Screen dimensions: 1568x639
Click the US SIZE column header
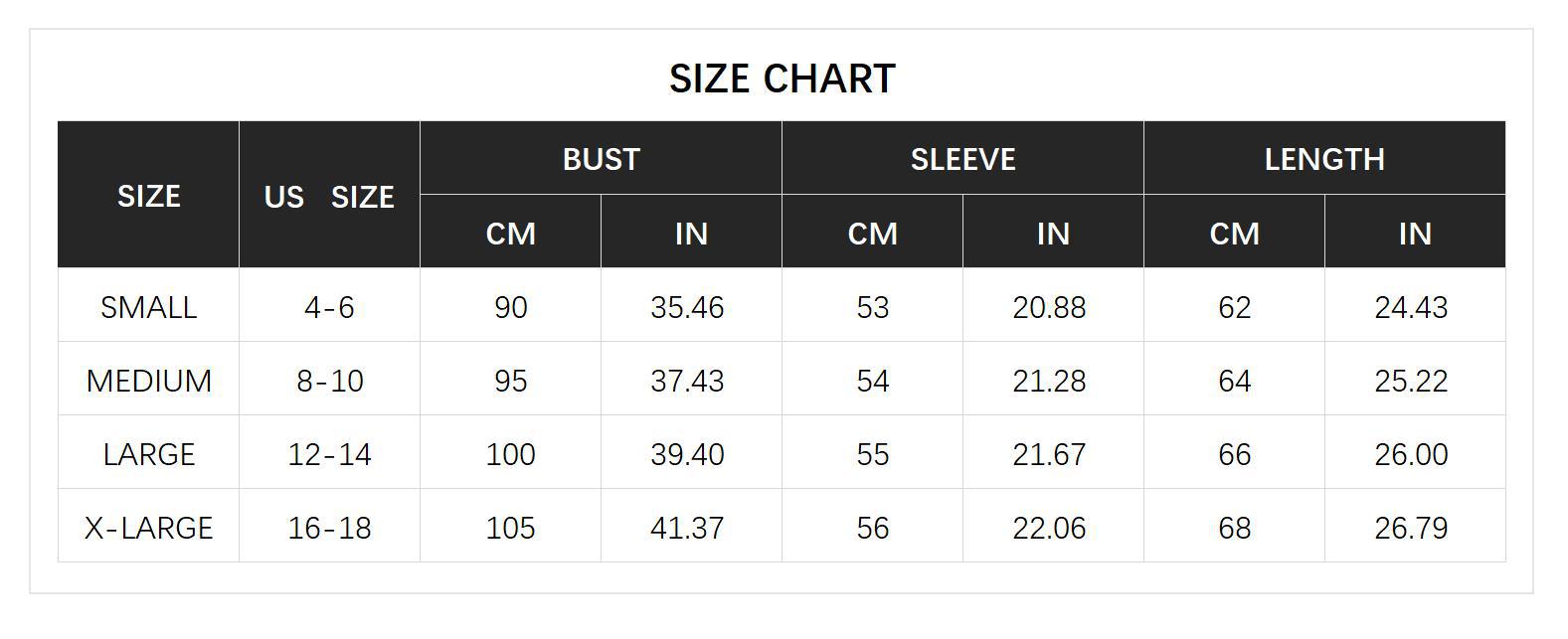(x=329, y=197)
